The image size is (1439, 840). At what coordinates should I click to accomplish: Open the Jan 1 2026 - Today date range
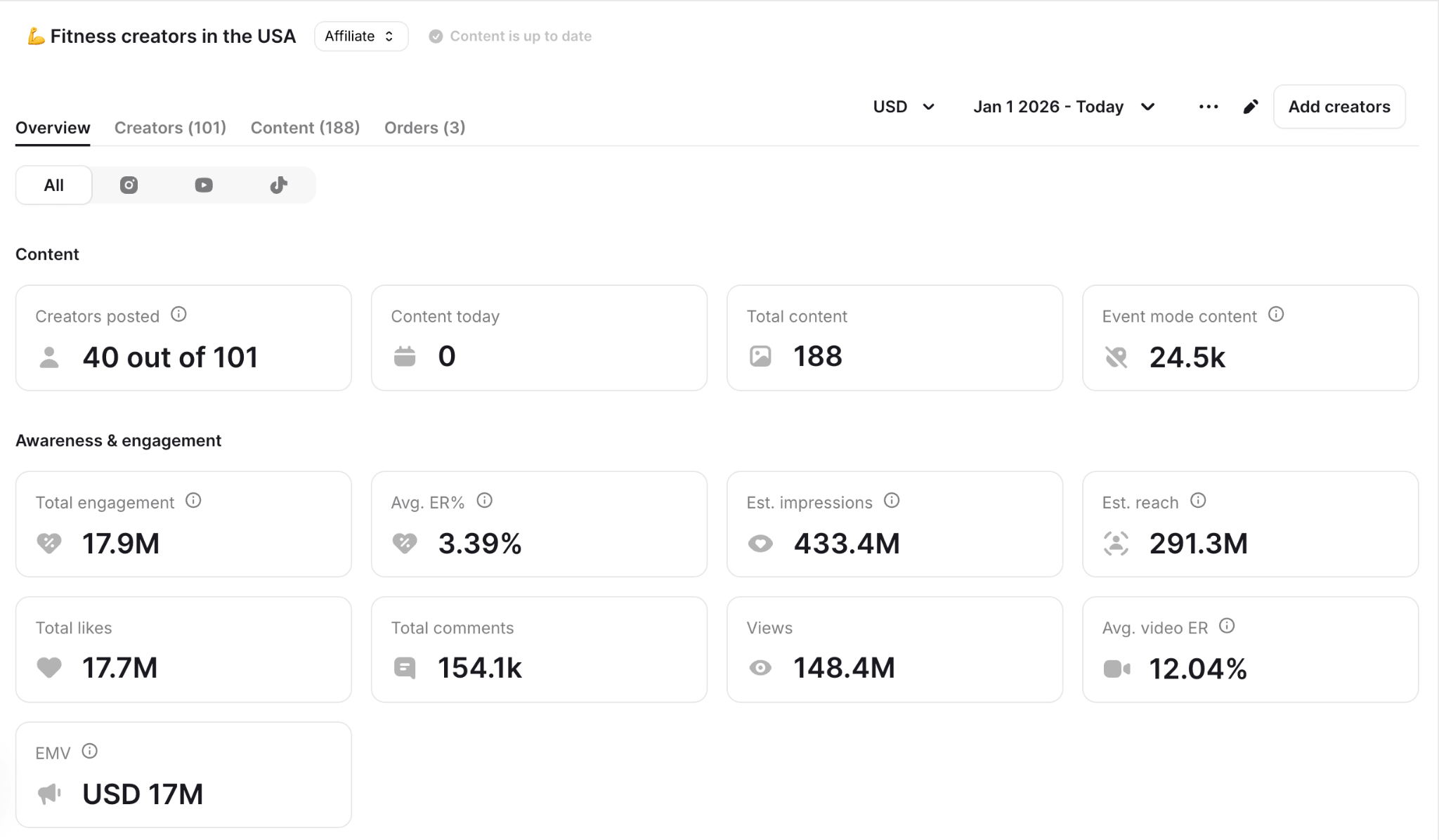click(1063, 107)
